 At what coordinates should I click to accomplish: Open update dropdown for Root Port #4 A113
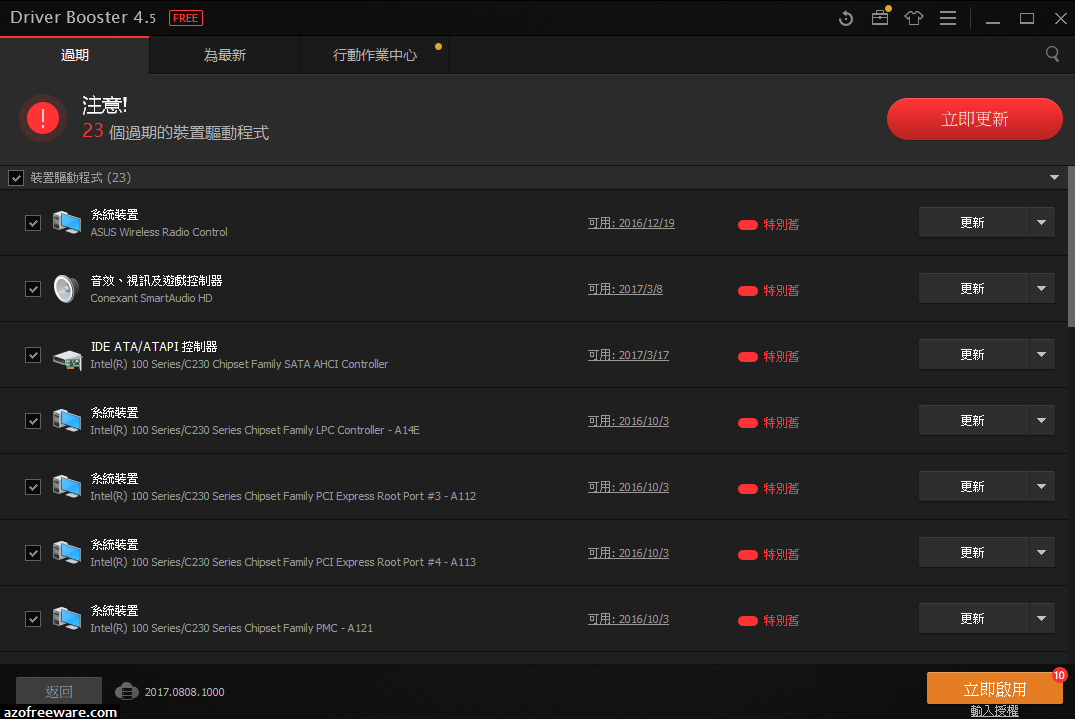click(1041, 552)
